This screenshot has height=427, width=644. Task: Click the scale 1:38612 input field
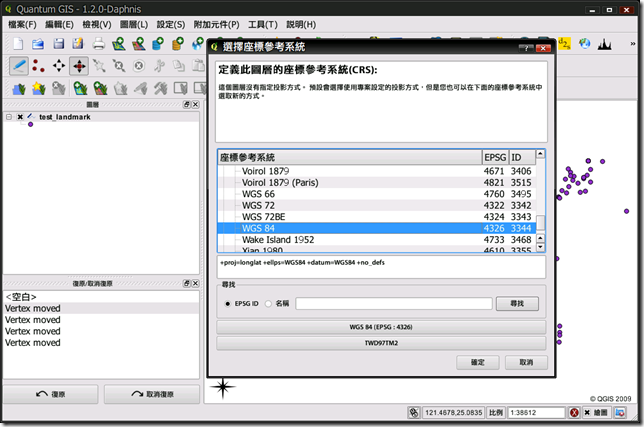[536, 413]
